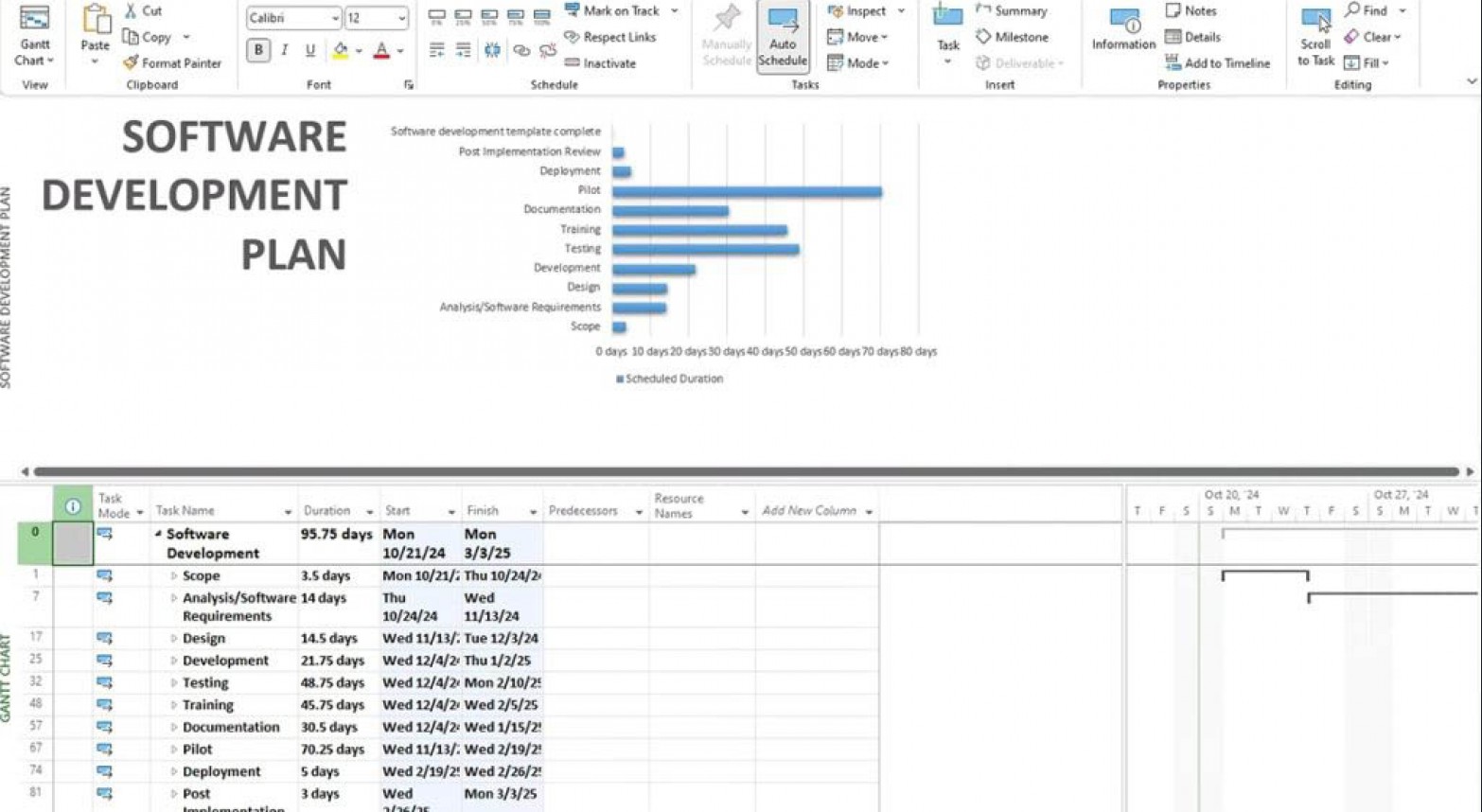
Task: Activate the Format Painter brush
Action: click(x=131, y=63)
